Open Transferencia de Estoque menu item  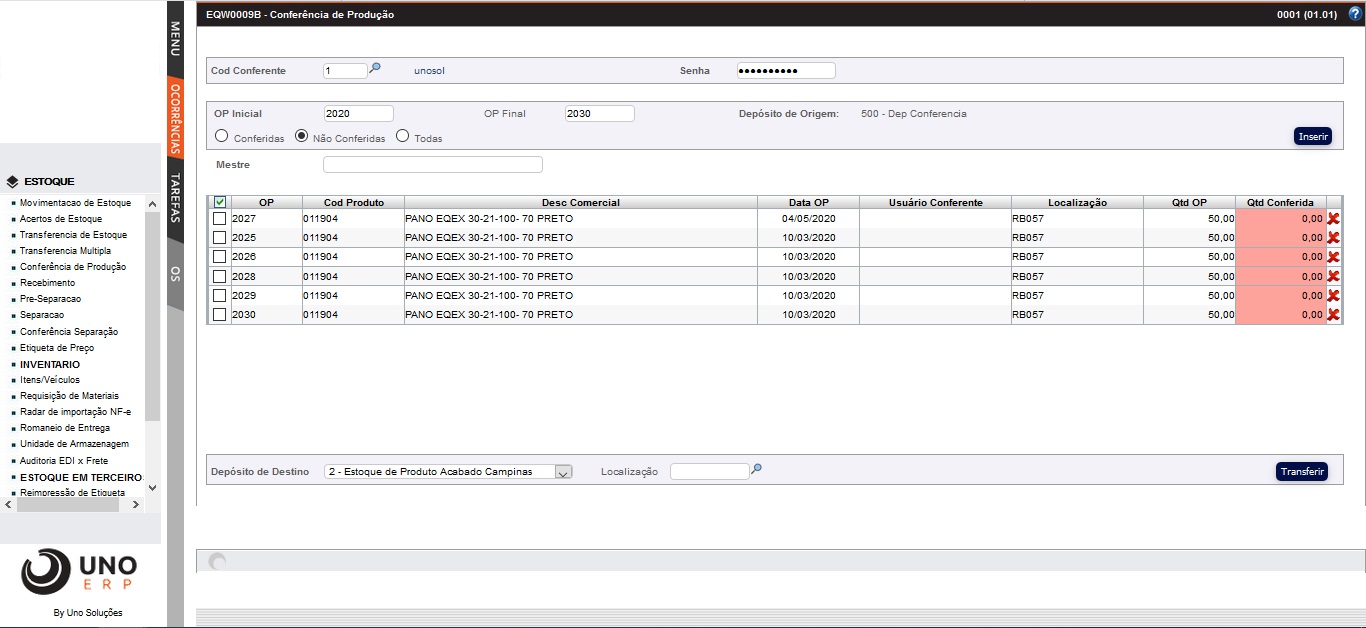[75, 235]
